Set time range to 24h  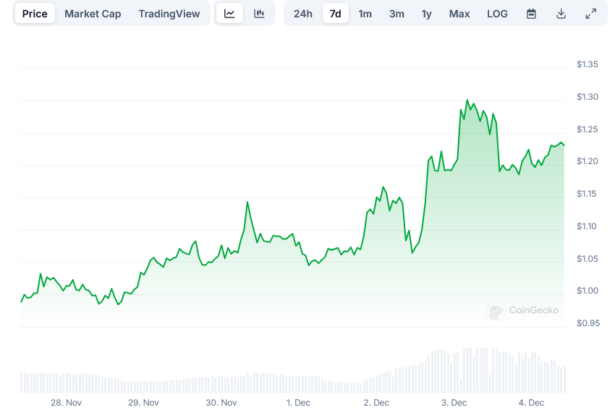[303, 14]
